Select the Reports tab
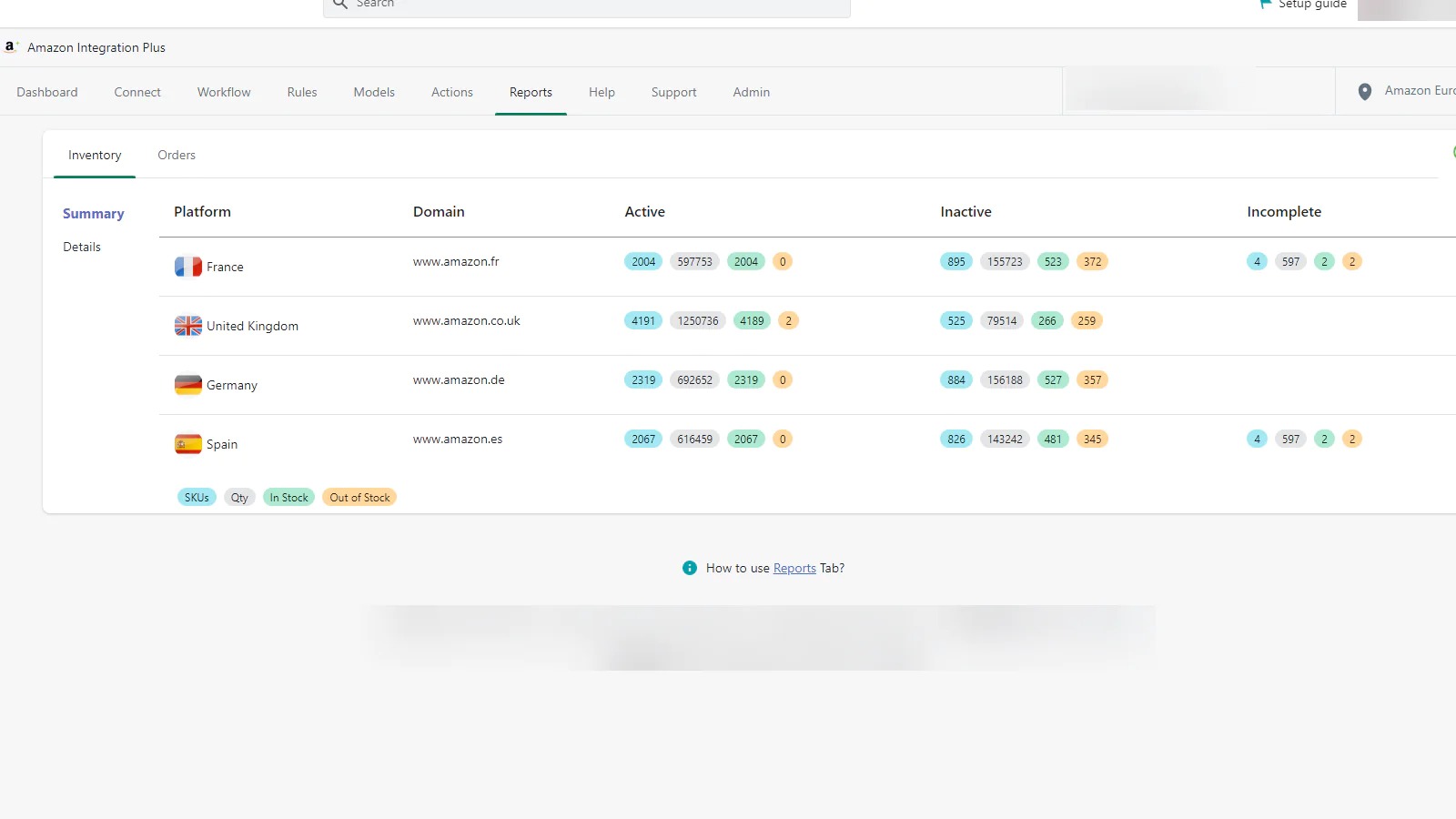Viewport: 1456px width, 819px height. 531,92
